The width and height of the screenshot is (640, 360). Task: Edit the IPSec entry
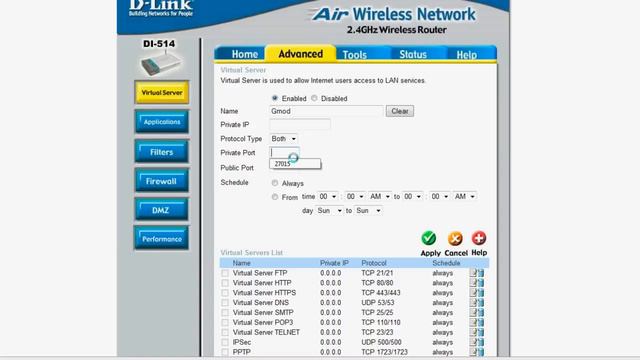473,342
